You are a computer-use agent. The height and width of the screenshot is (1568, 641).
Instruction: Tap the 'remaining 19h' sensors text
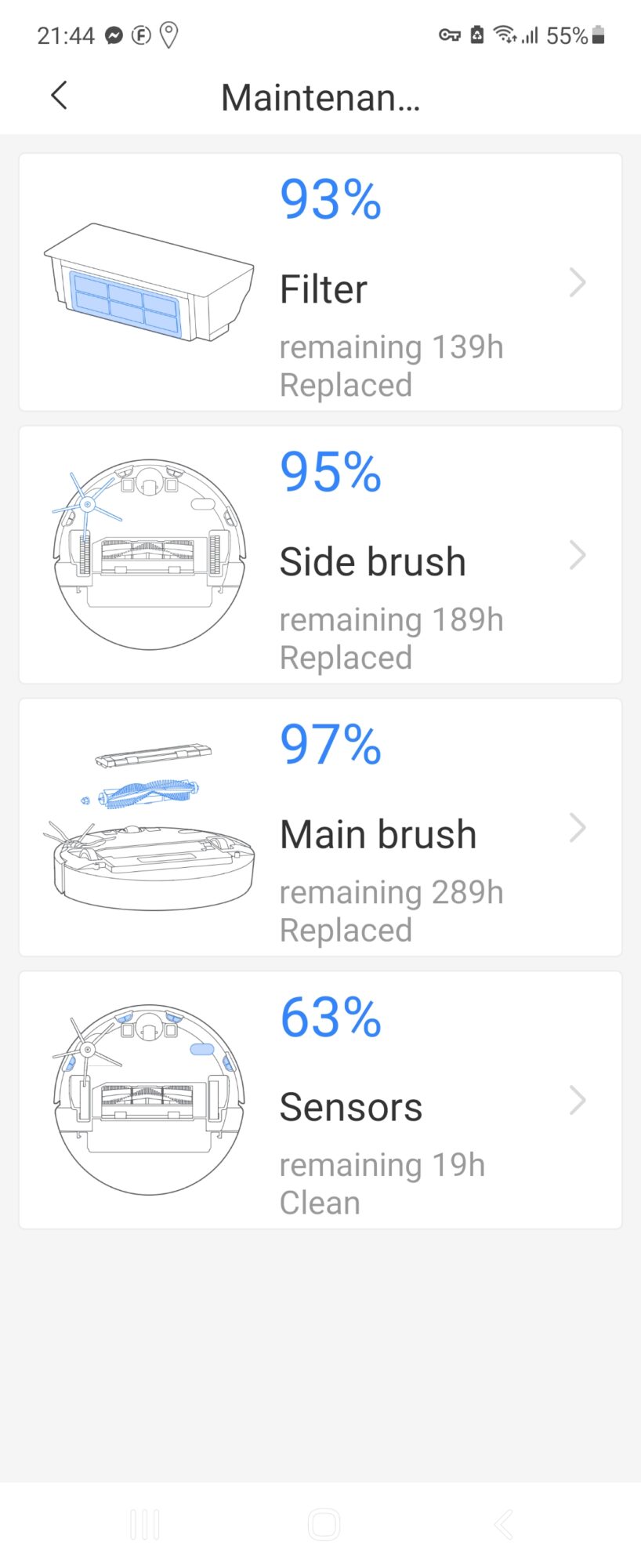click(x=382, y=1165)
